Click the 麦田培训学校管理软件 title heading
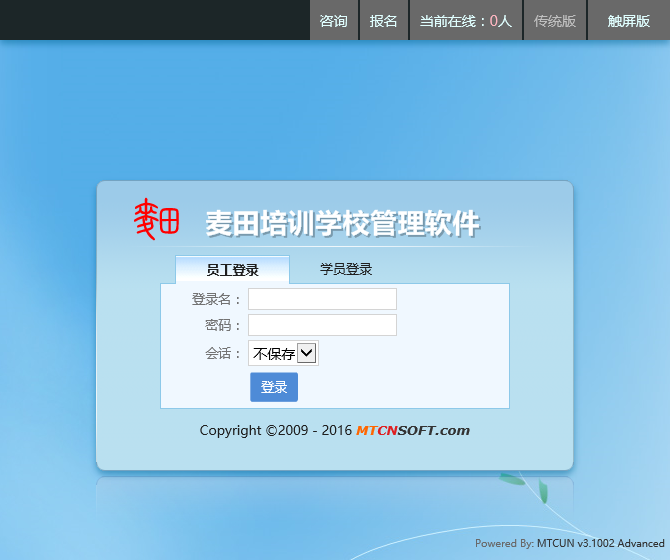670x560 pixels. coord(342,223)
